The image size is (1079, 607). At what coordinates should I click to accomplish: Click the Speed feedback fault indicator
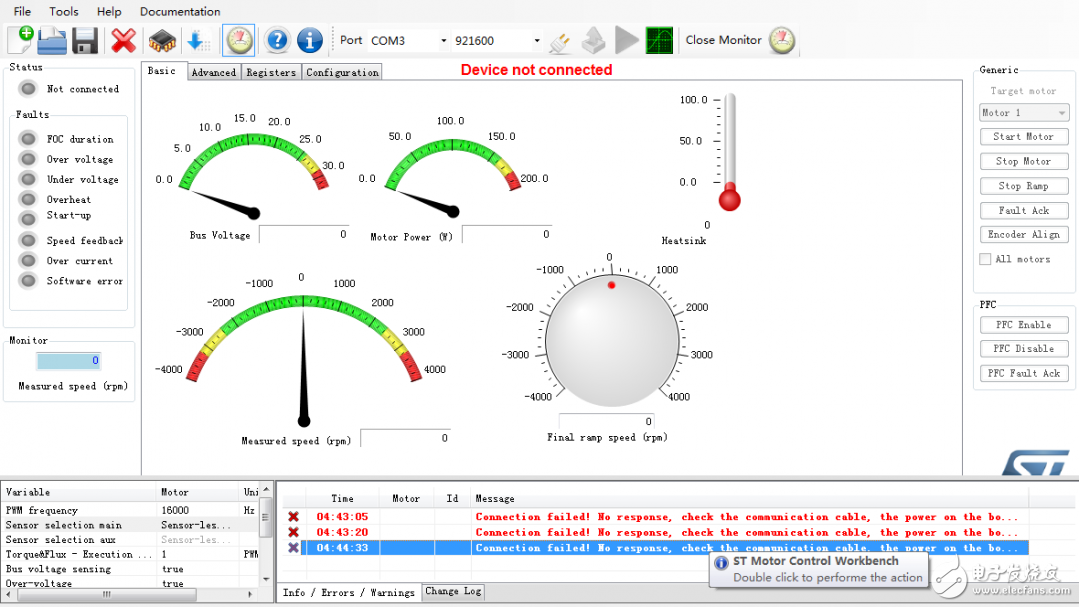[x=28, y=240]
